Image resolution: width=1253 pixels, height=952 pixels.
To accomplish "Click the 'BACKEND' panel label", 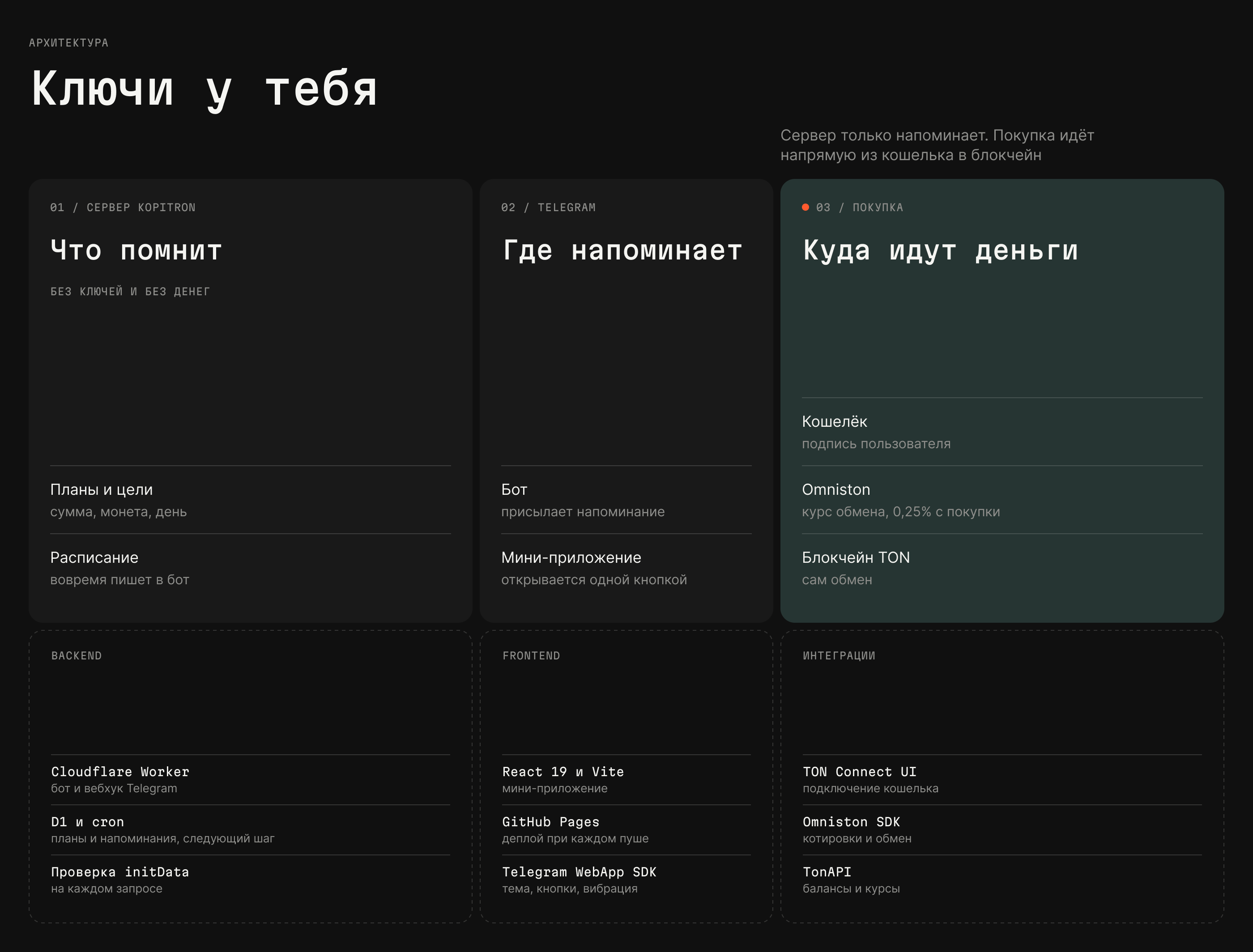I will pos(77,656).
